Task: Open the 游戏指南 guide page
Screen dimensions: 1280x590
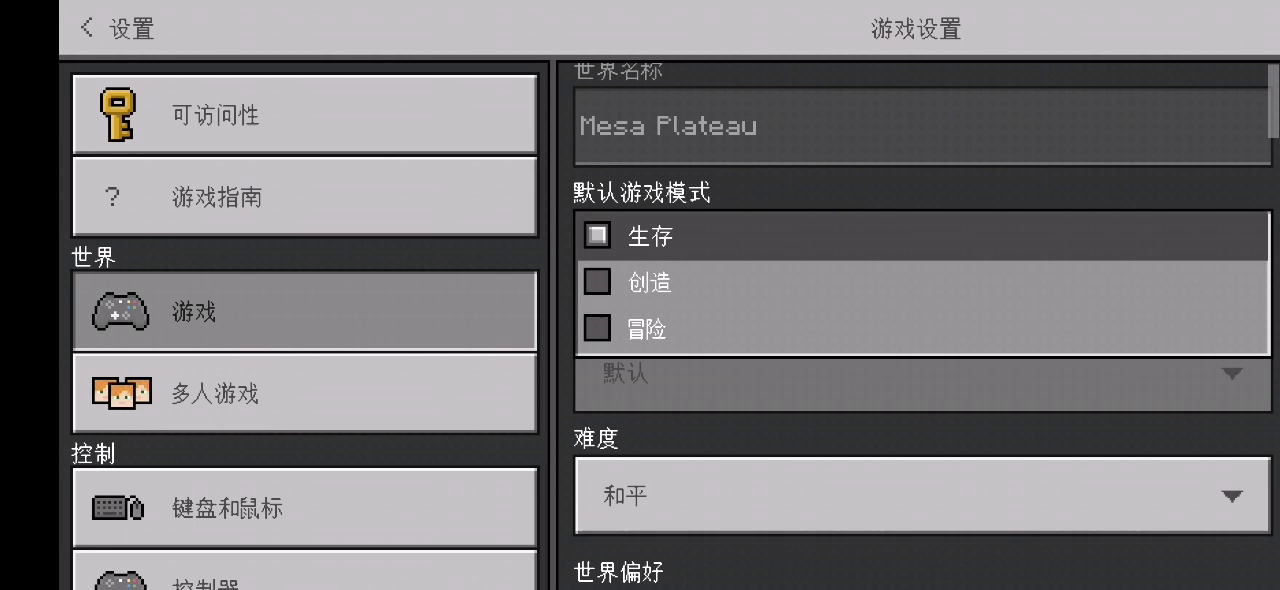Action: click(x=304, y=197)
